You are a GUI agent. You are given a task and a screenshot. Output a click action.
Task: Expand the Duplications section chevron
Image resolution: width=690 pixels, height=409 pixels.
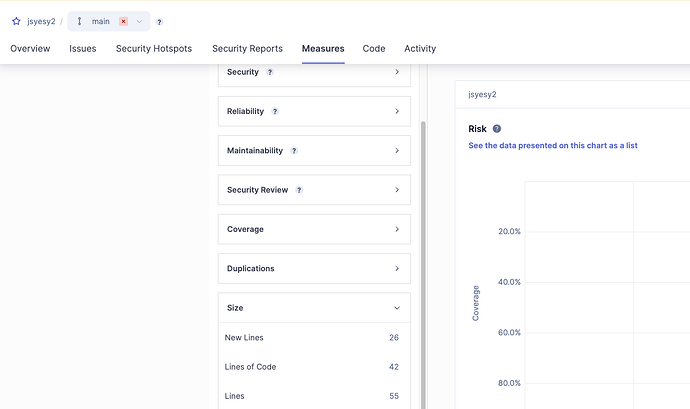(397, 269)
